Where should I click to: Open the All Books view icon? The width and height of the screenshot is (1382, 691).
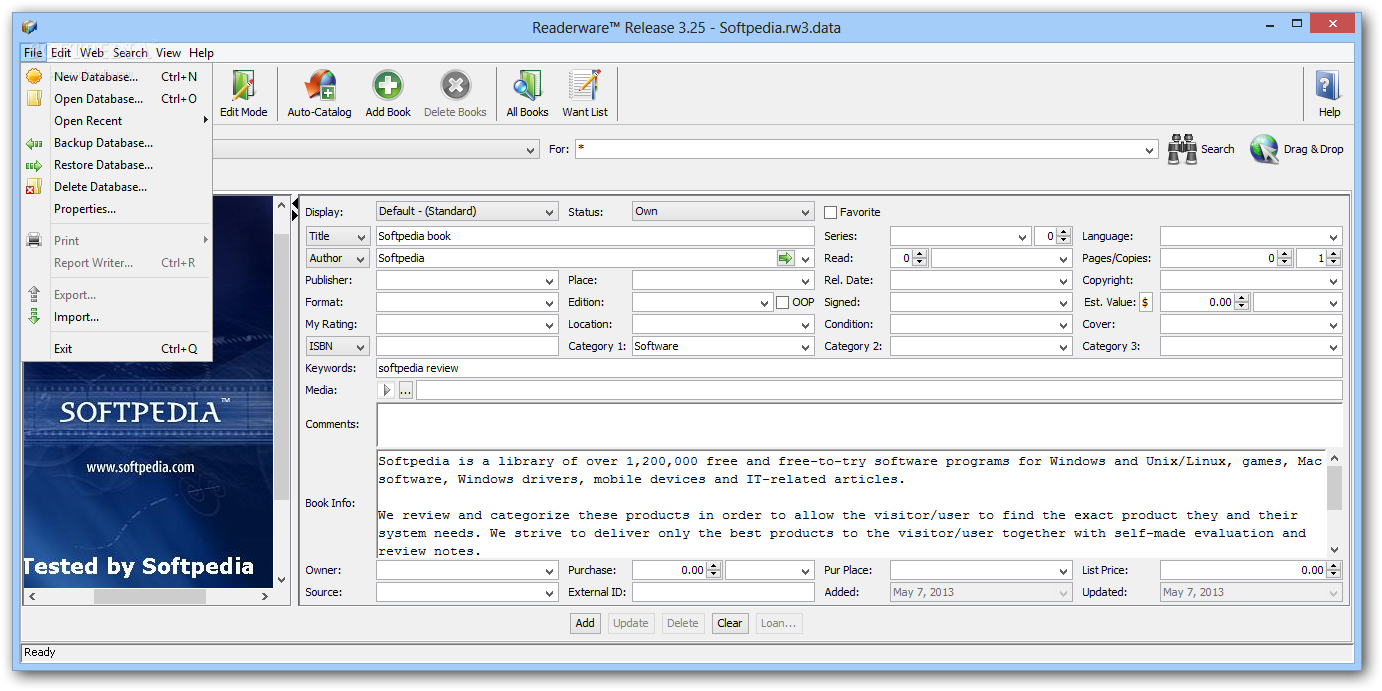[527, 86]
